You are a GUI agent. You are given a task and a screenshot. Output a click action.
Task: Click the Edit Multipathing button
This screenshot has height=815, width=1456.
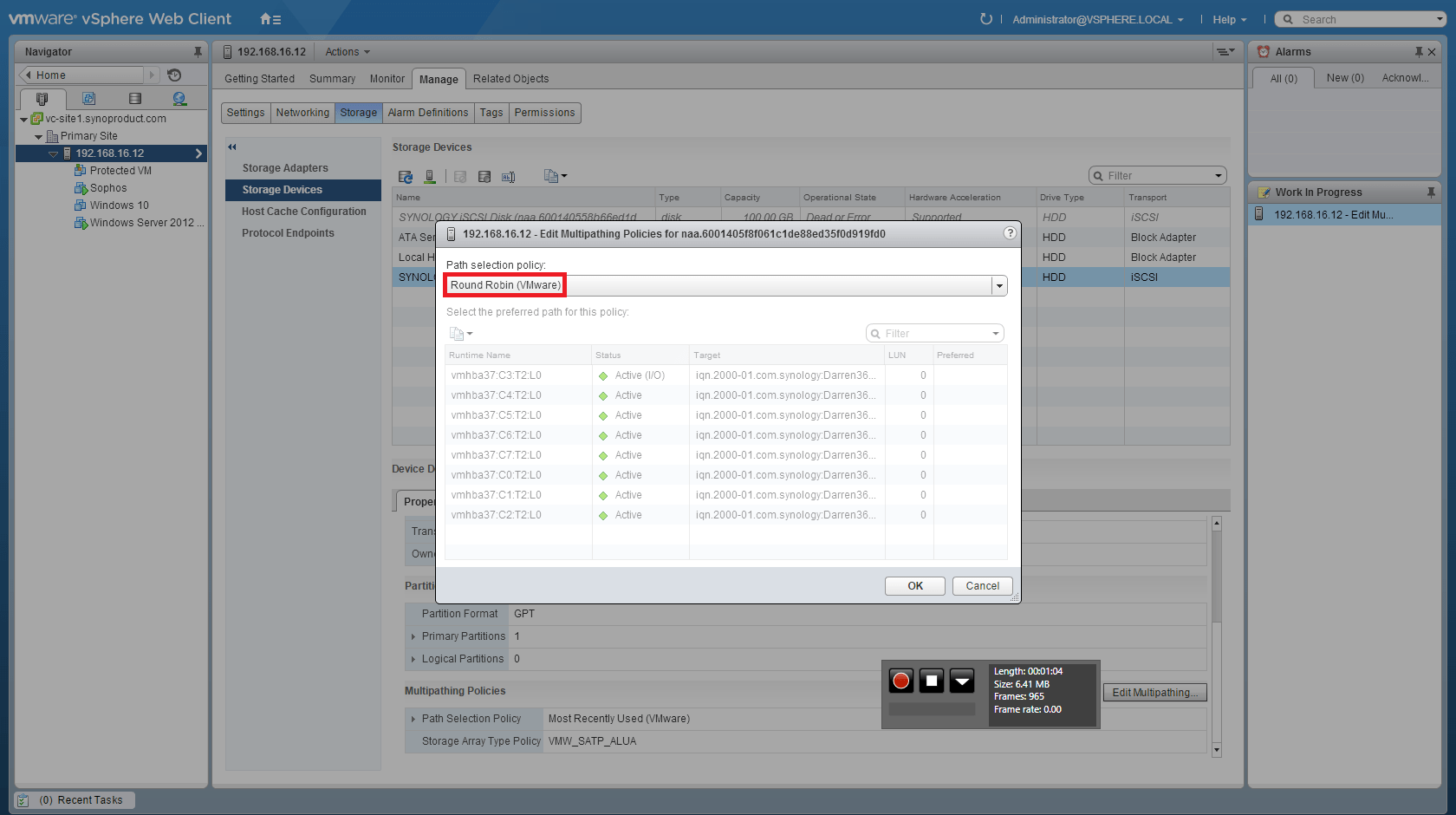1154,692
